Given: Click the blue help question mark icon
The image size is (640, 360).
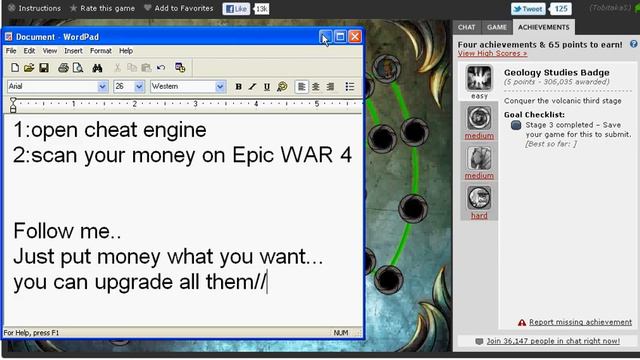Looking at the screenshot, I should coord(634,44).
